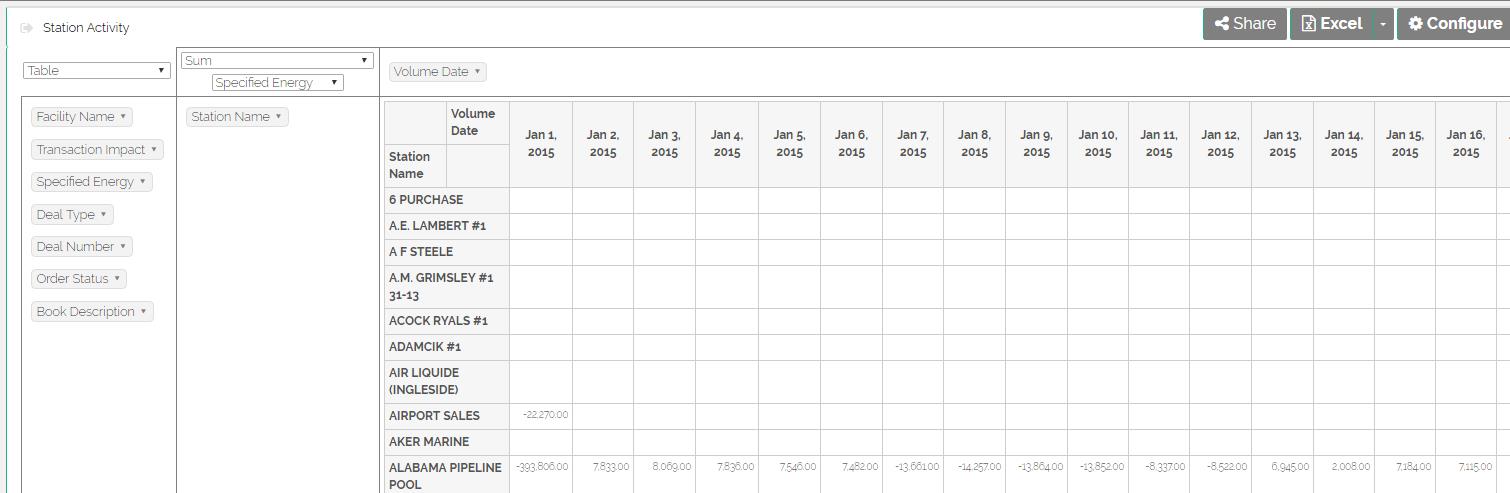
Task: Click the Share button
Action: click(x=1244, y=24)
